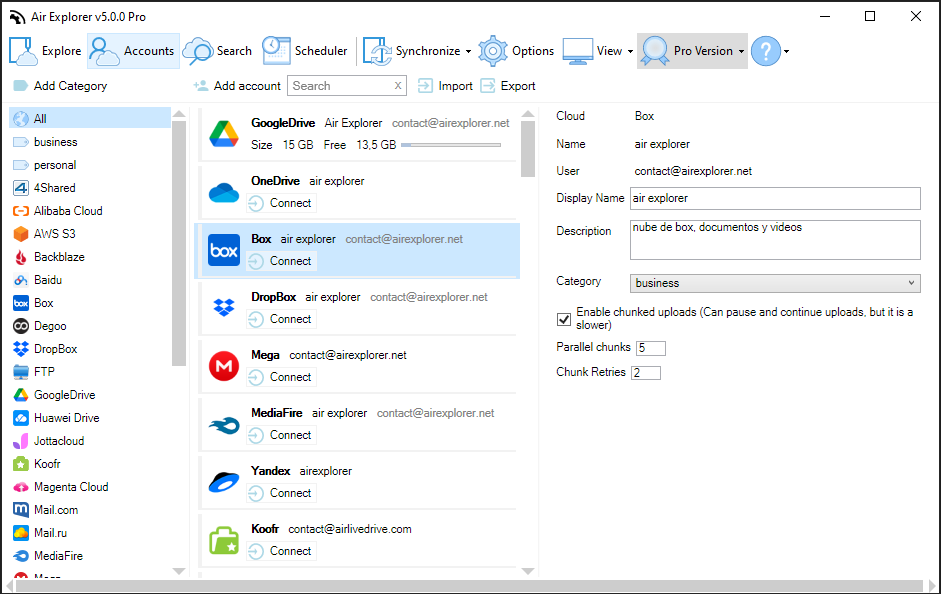Open the Category dropdown showing business

775,283
